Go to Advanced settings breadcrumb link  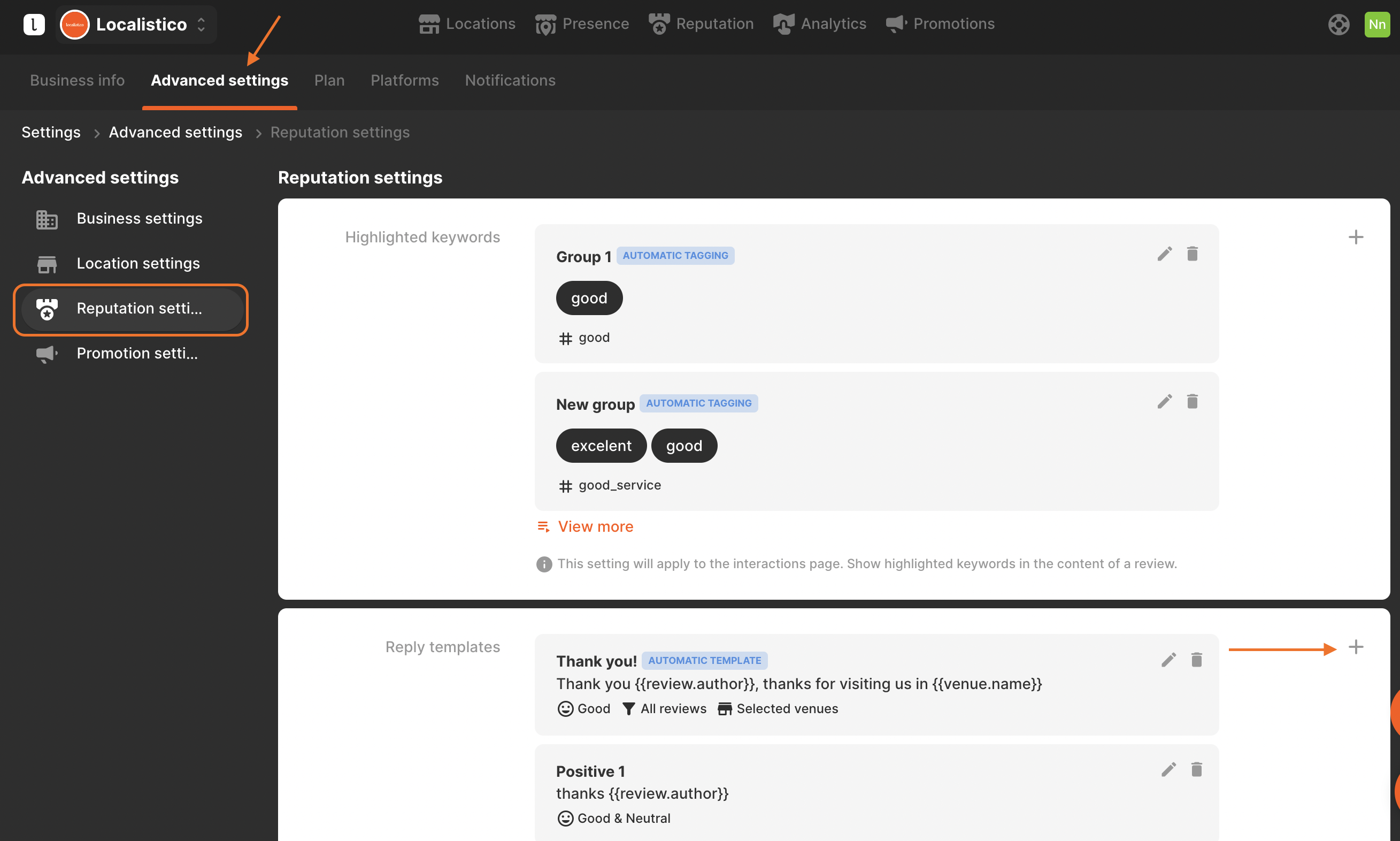(175, 132)
